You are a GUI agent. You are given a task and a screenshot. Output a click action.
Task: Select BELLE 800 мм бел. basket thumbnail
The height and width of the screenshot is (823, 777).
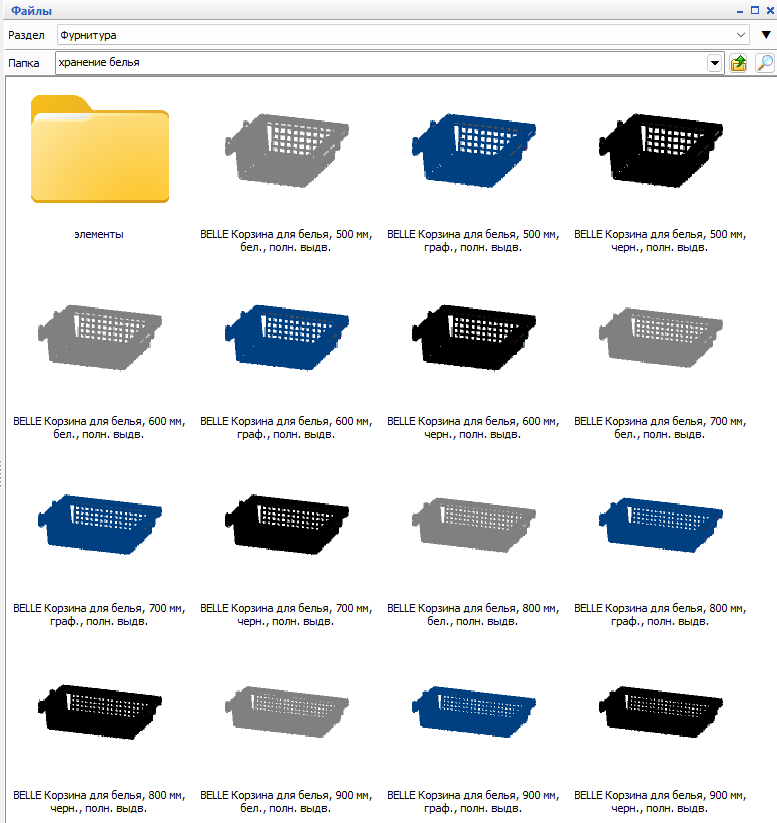click(x=474, y=524)
